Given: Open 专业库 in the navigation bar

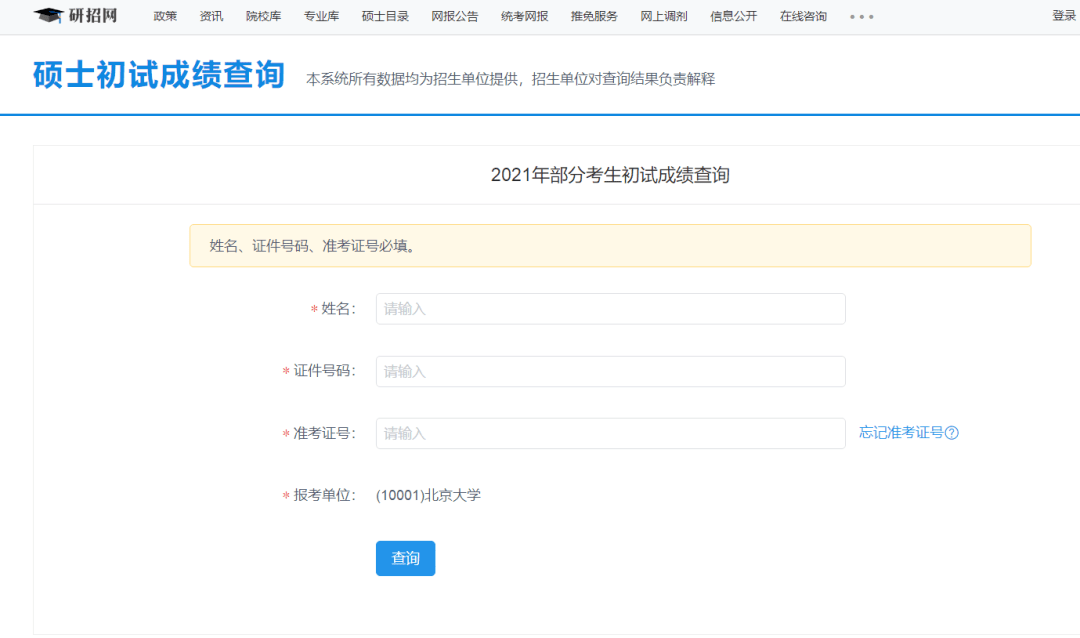Looking at the screenshot, I should coord(321,16).
